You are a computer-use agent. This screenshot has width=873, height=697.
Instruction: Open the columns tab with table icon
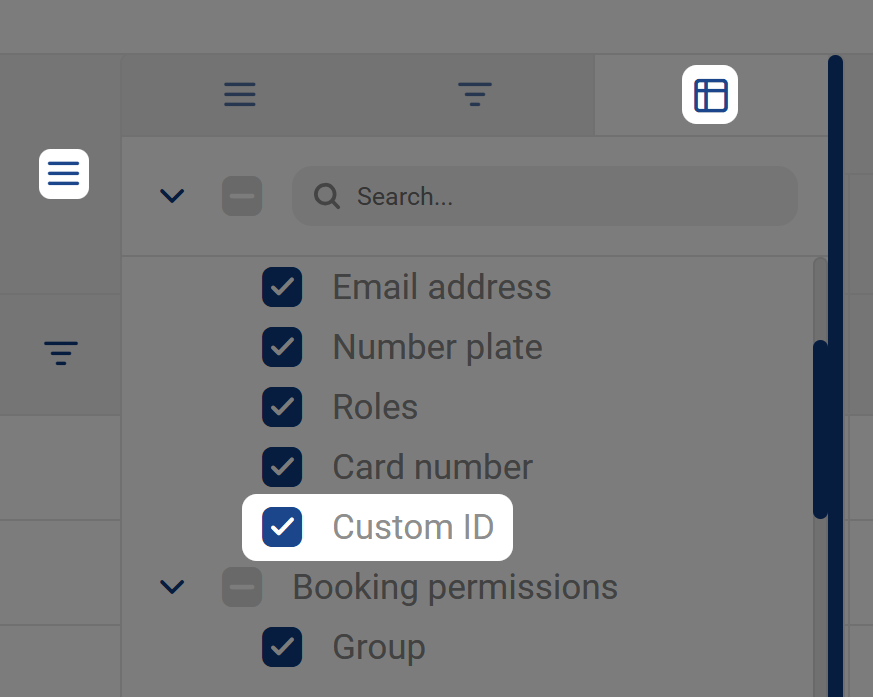click(710, 95)
